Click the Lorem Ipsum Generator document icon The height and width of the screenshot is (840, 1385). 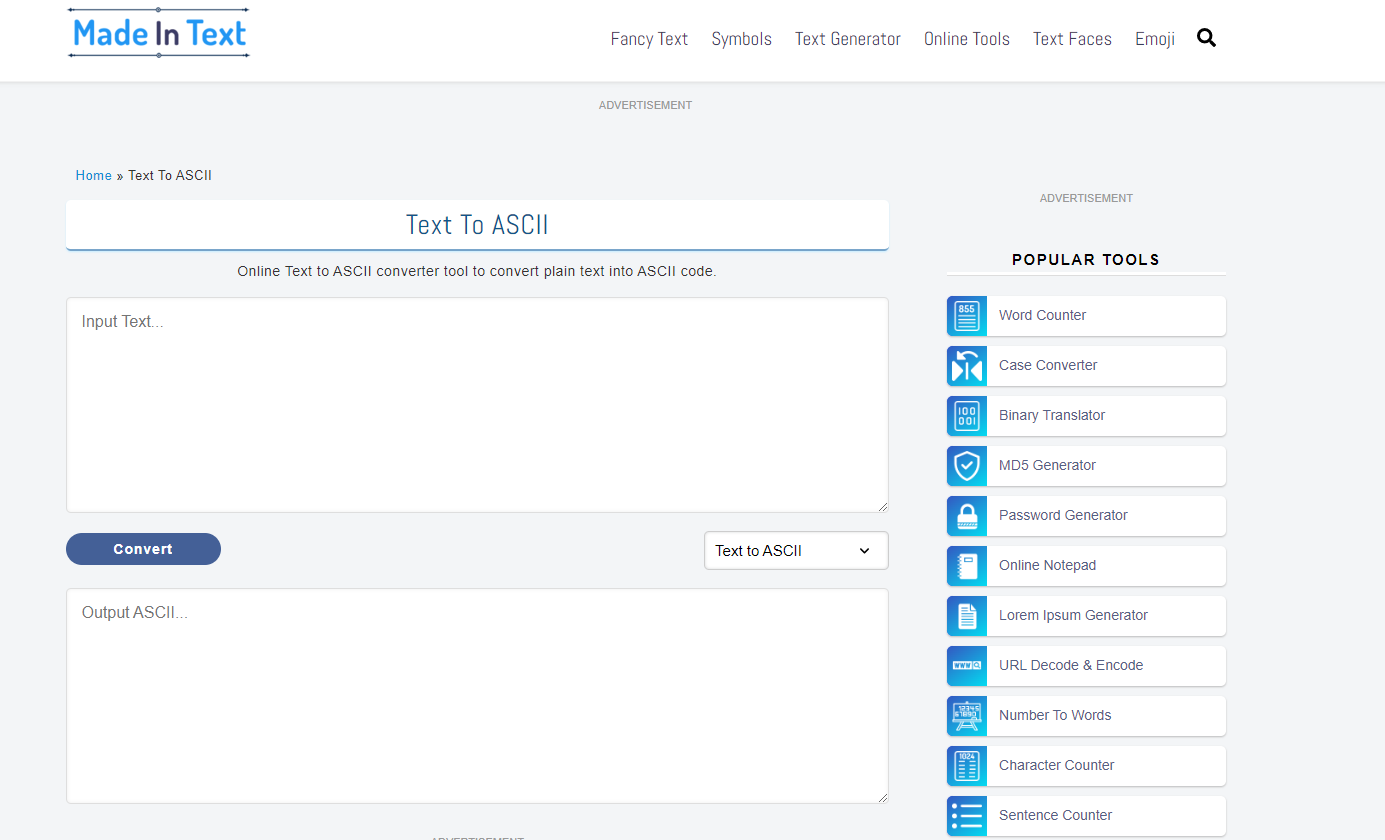[x=967, y=615]
